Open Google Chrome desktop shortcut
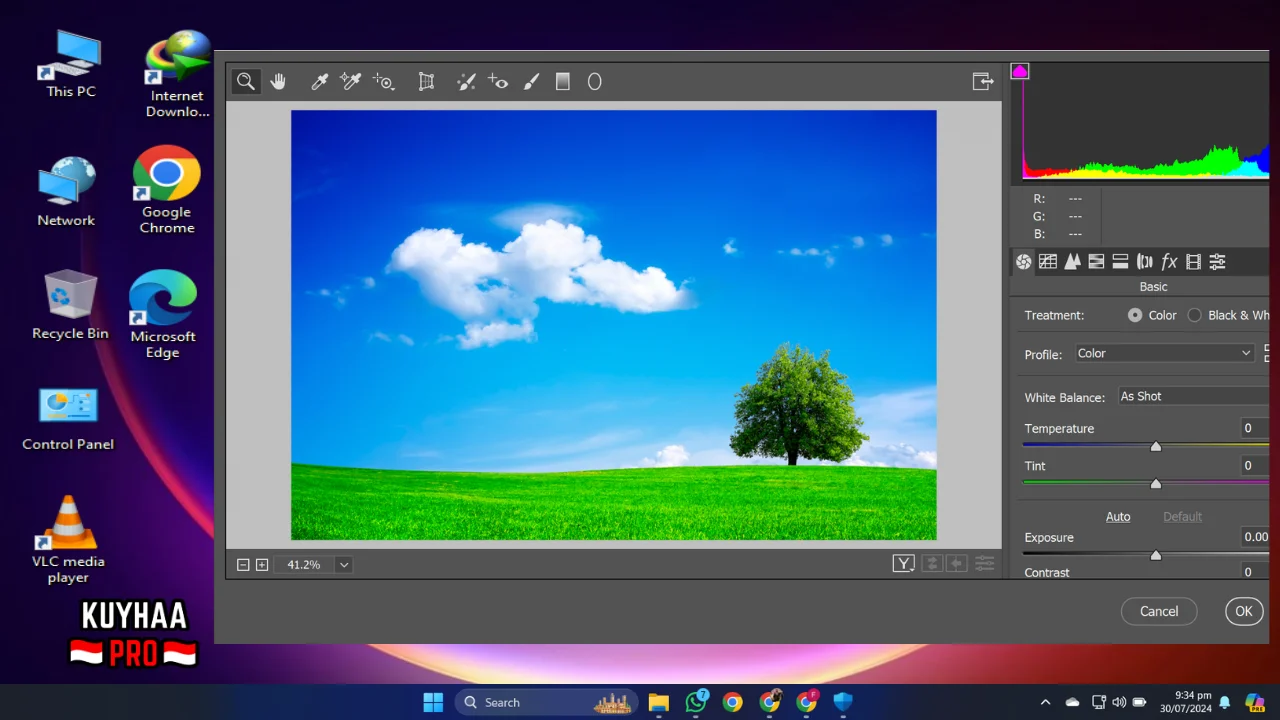 (x=167, y=190)
